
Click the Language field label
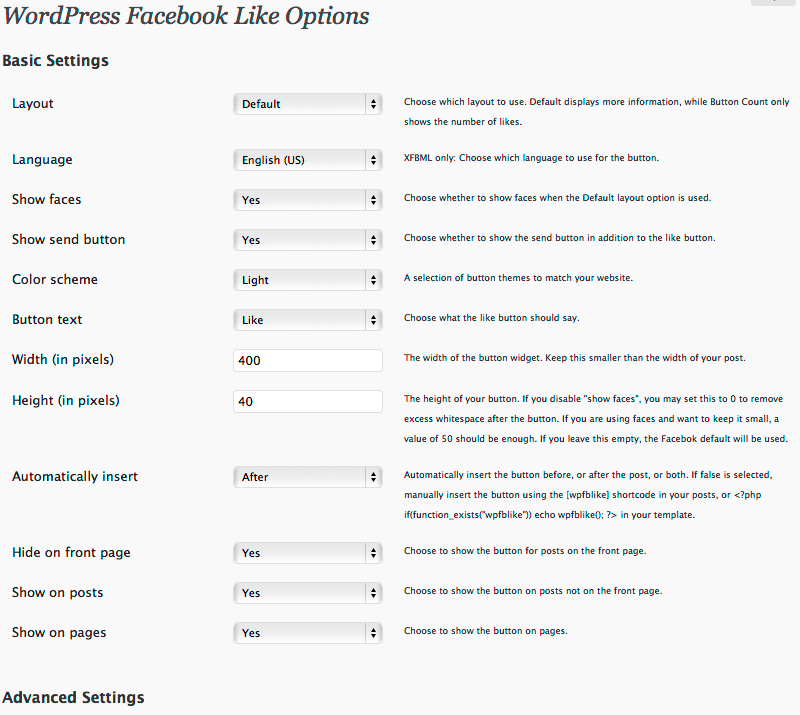42,160
